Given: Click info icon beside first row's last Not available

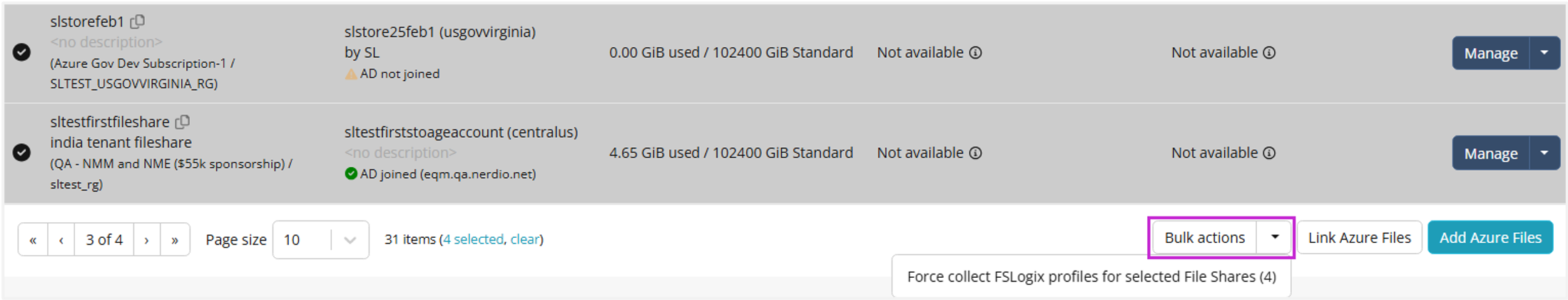Looking at the screenshot, I should (x=1269, y=53).
